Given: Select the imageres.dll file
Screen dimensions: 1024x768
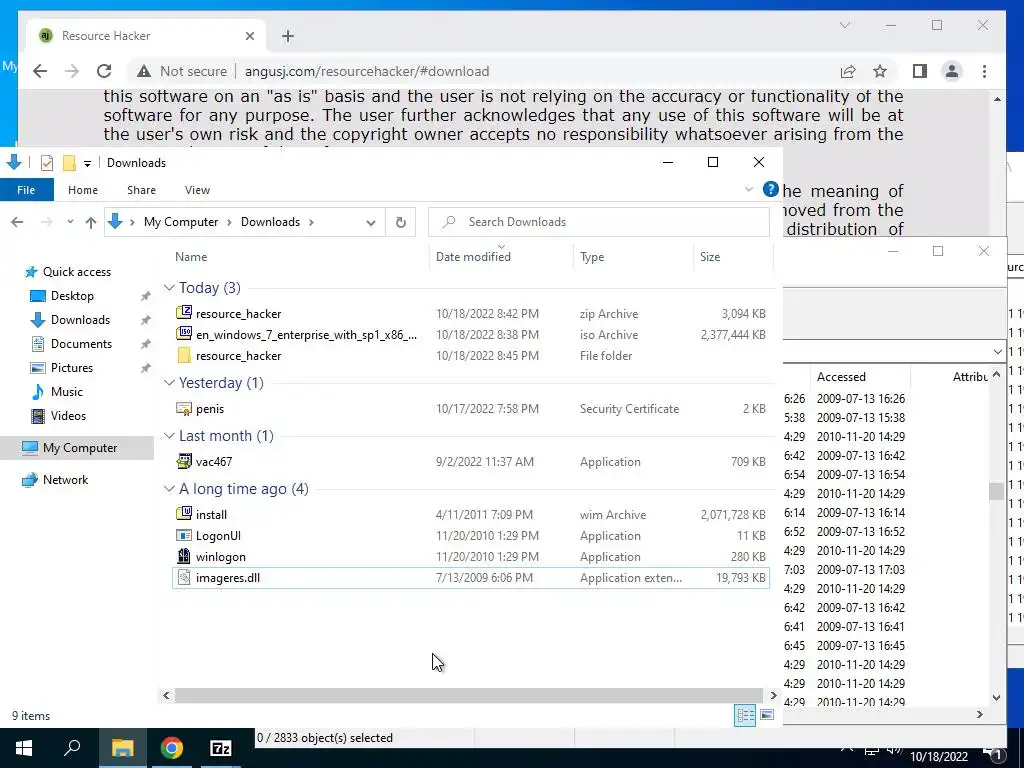Looking at the screenshot, I should pos(470,578).
